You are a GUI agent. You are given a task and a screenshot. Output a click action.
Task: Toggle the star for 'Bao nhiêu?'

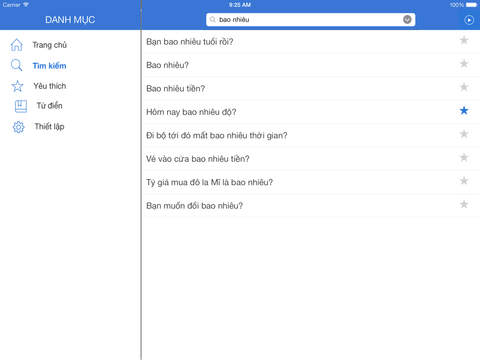point(464,64)
